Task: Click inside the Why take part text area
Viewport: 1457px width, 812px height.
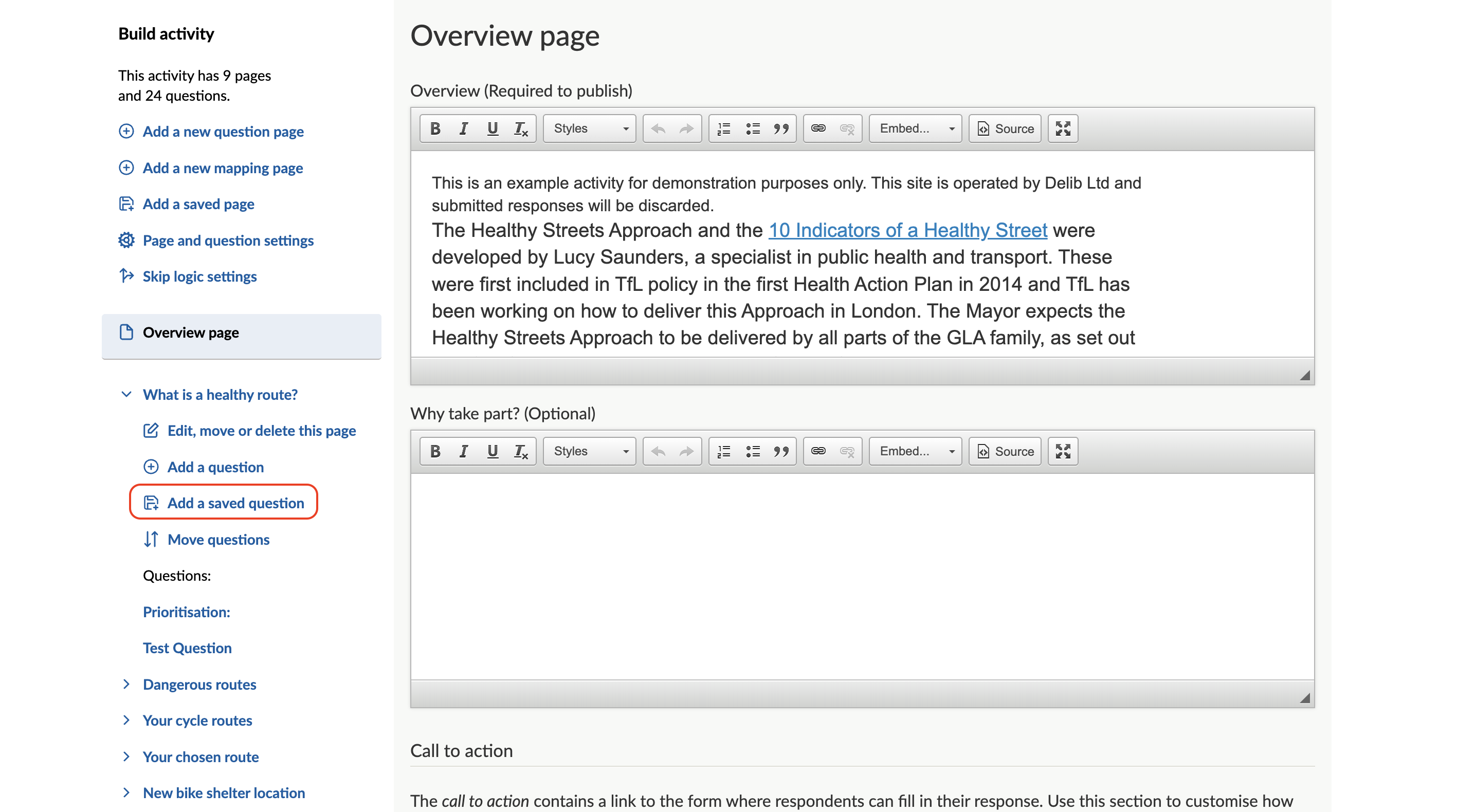Action: tap(862, 577)
